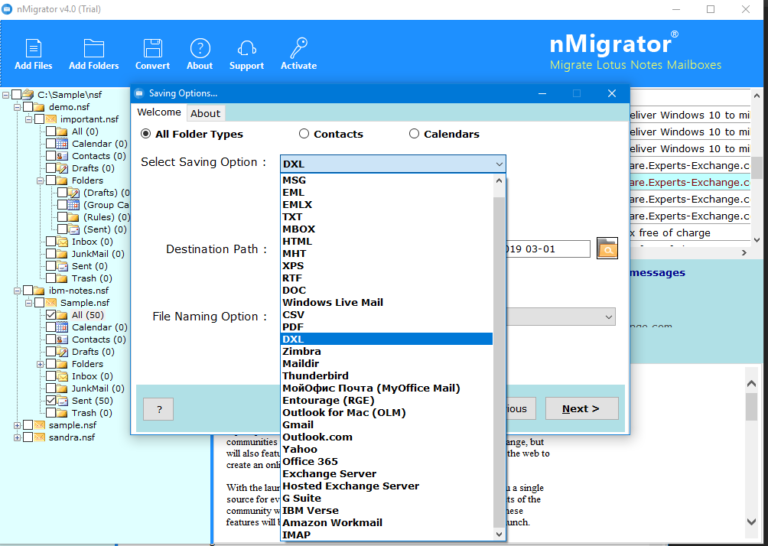This screenshot has width=768, height=546.
Task: Click the Saving Options dialog title icon
Action: click(x=139, y=93)
